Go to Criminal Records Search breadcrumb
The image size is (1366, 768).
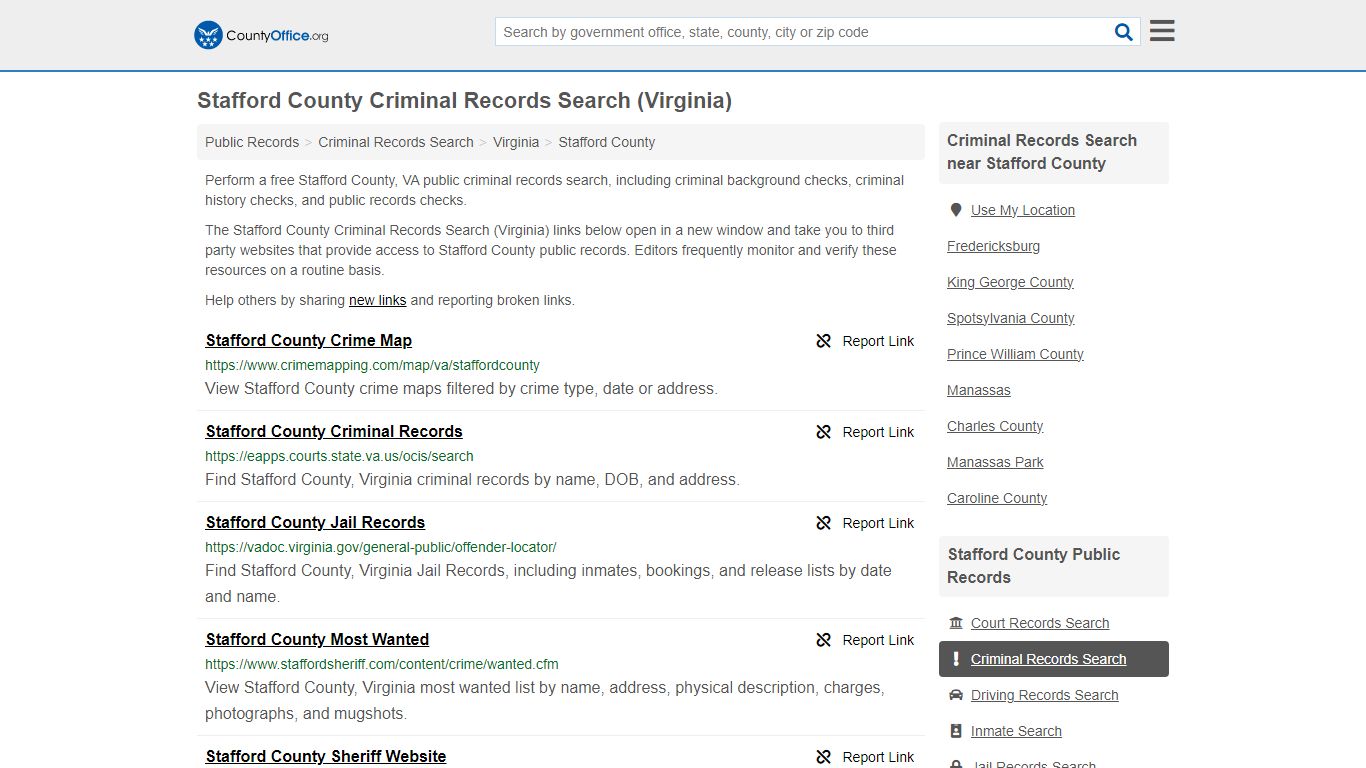396,142
